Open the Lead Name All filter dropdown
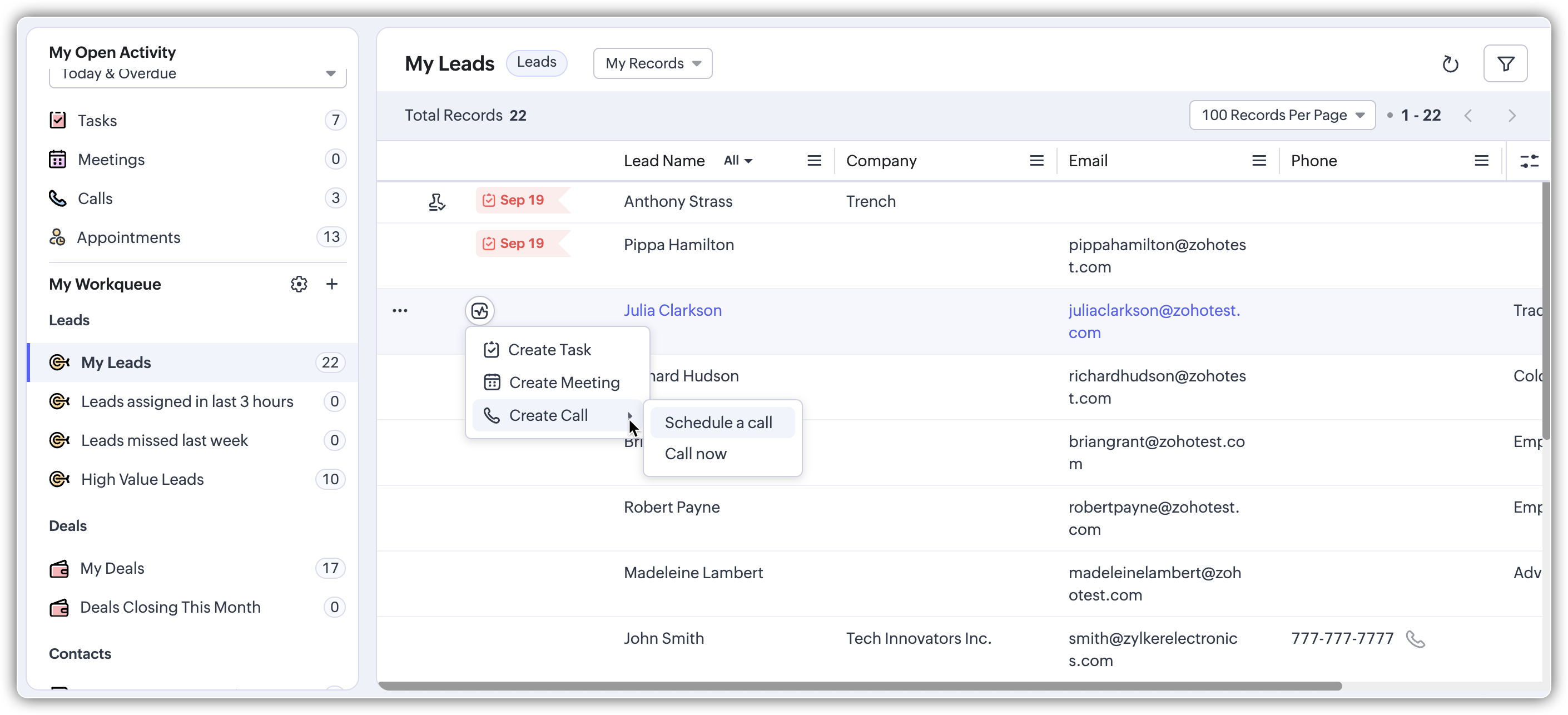The image size is (1568, 715). click(738, 161)
